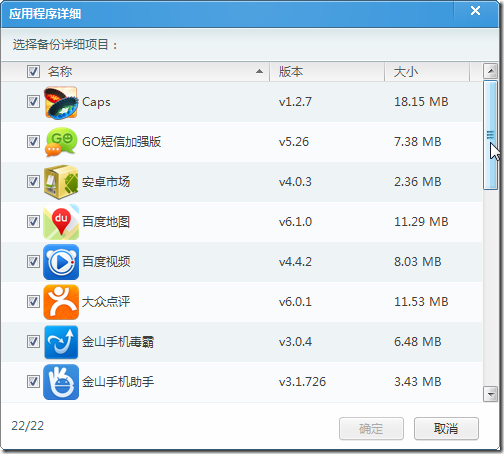Toggle the select-all checkbox in the header
The height and width of the screenshot is (454, 504).
coord(33,71)
